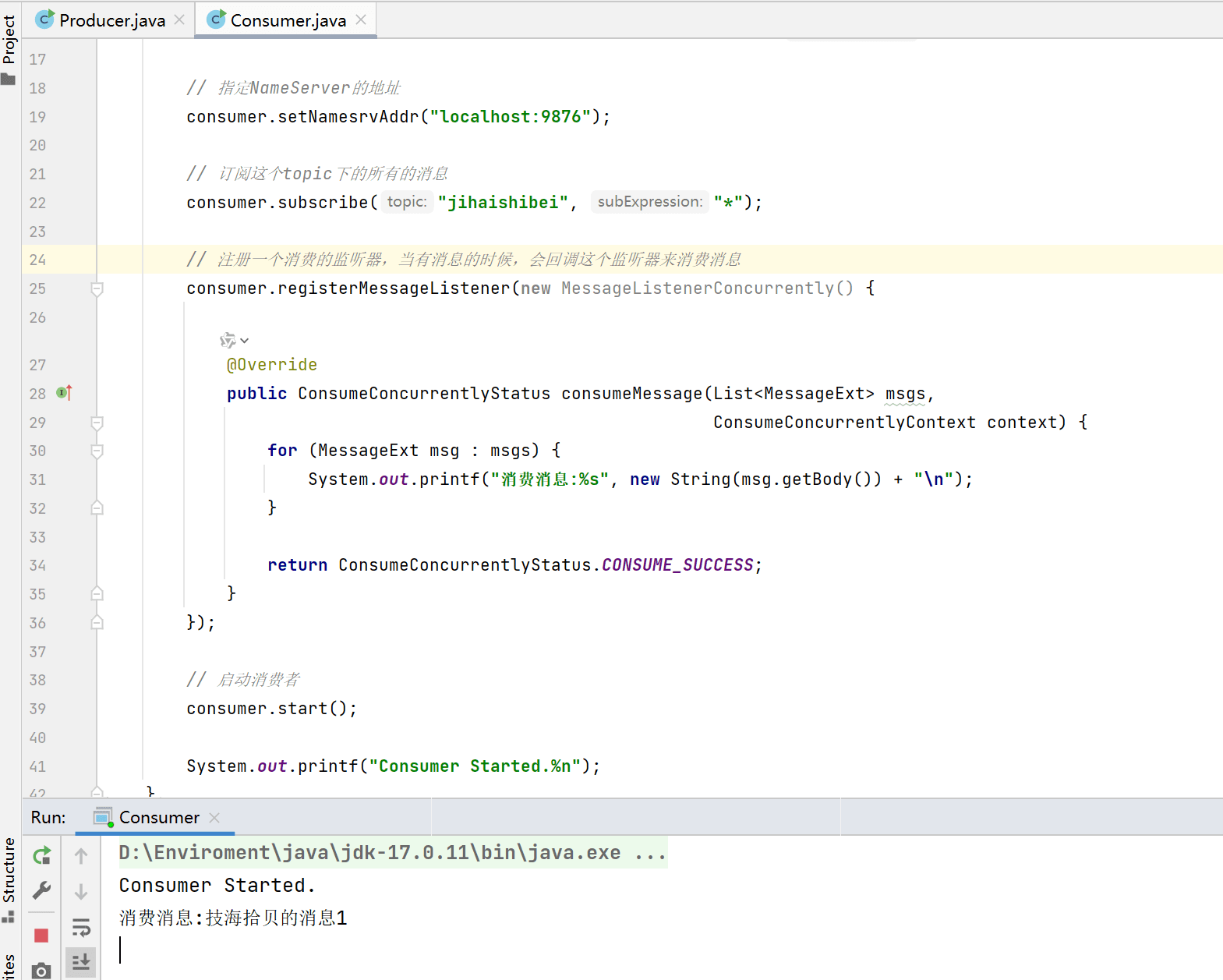Click the fold end marker on line 32

pos(97,508)
